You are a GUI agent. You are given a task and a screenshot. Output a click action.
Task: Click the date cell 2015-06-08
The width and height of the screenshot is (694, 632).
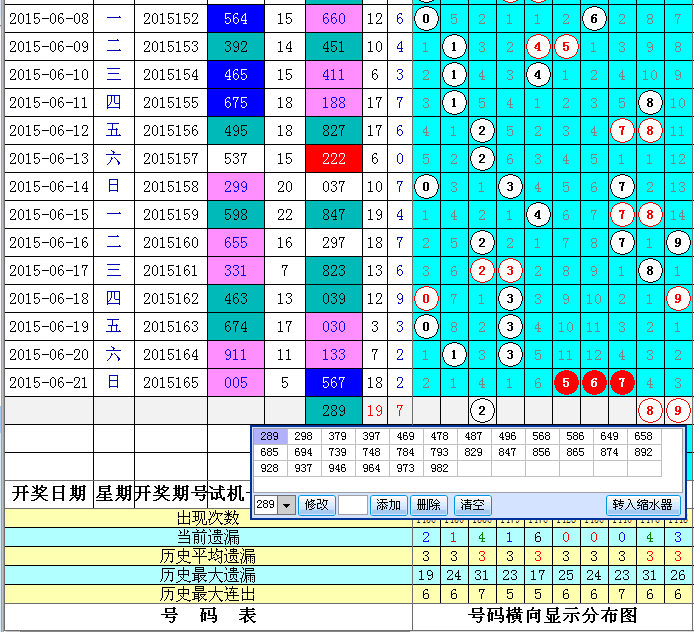pyautogui.click(x=49, y=19)
